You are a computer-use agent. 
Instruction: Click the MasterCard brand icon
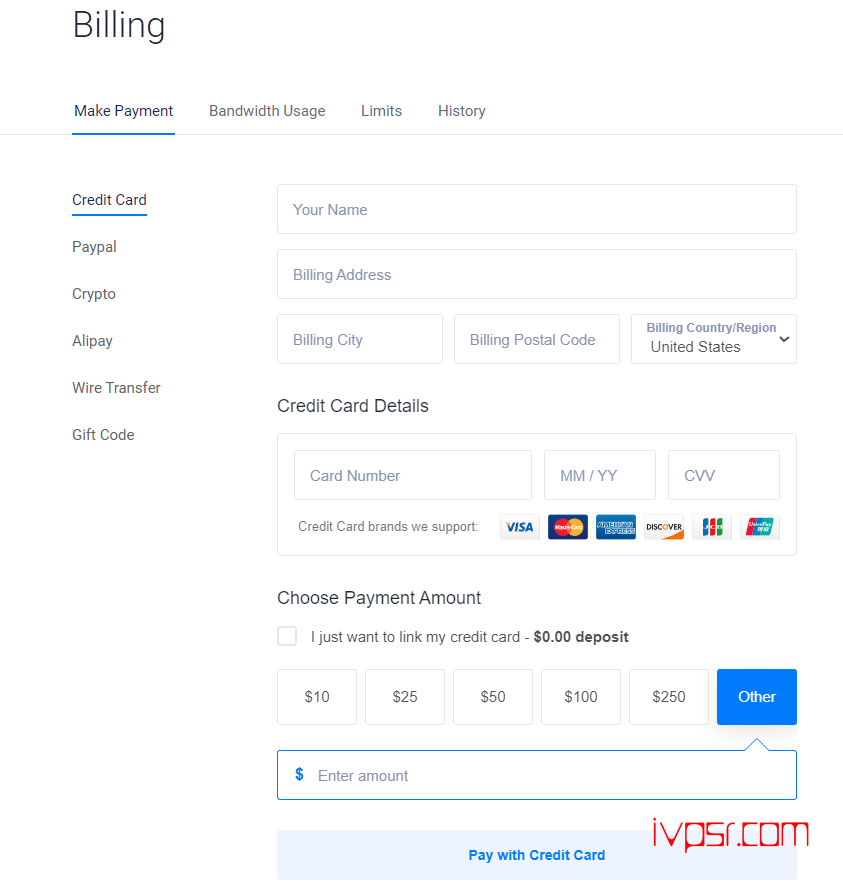[x=567, y=527]
